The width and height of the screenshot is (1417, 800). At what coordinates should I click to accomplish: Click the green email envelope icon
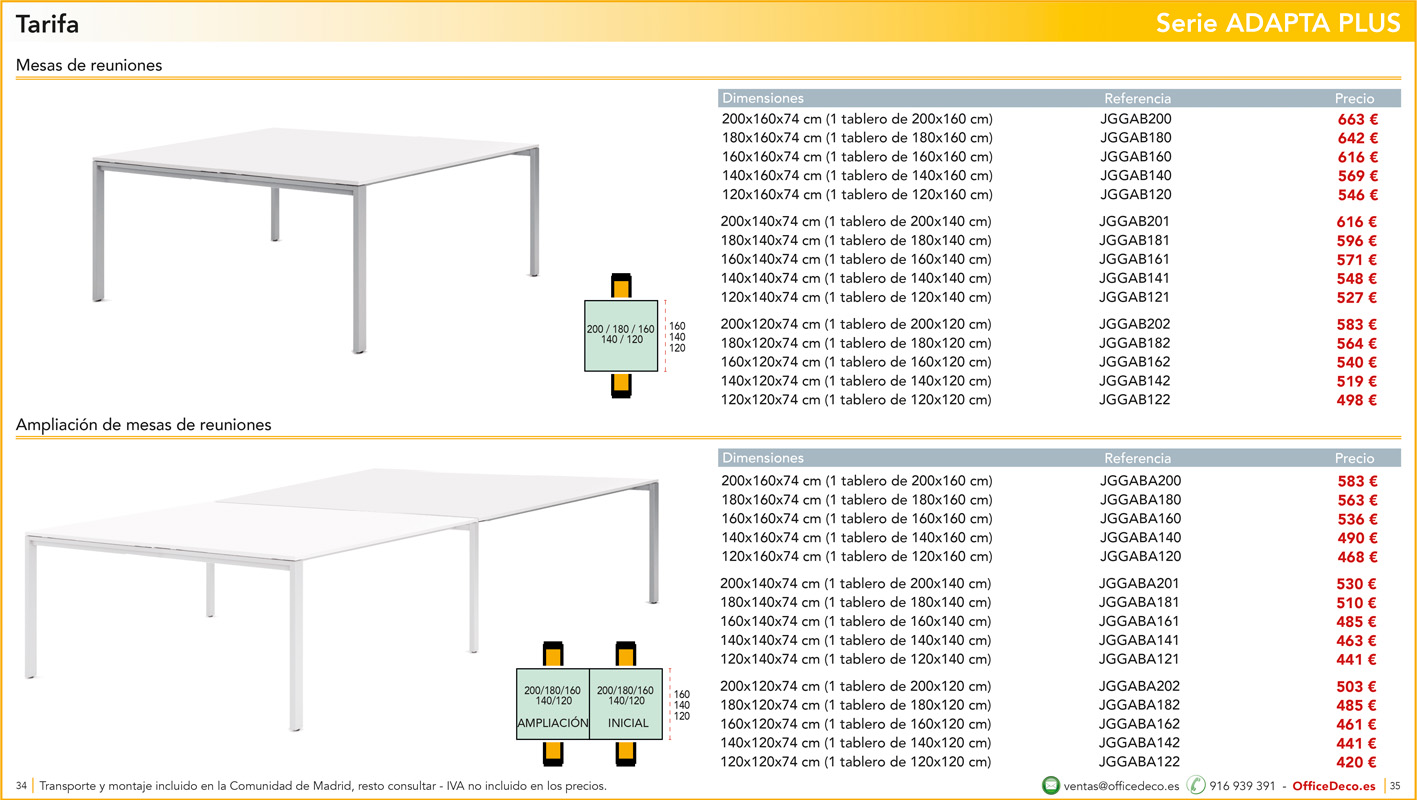click(x=1051, y=785)
